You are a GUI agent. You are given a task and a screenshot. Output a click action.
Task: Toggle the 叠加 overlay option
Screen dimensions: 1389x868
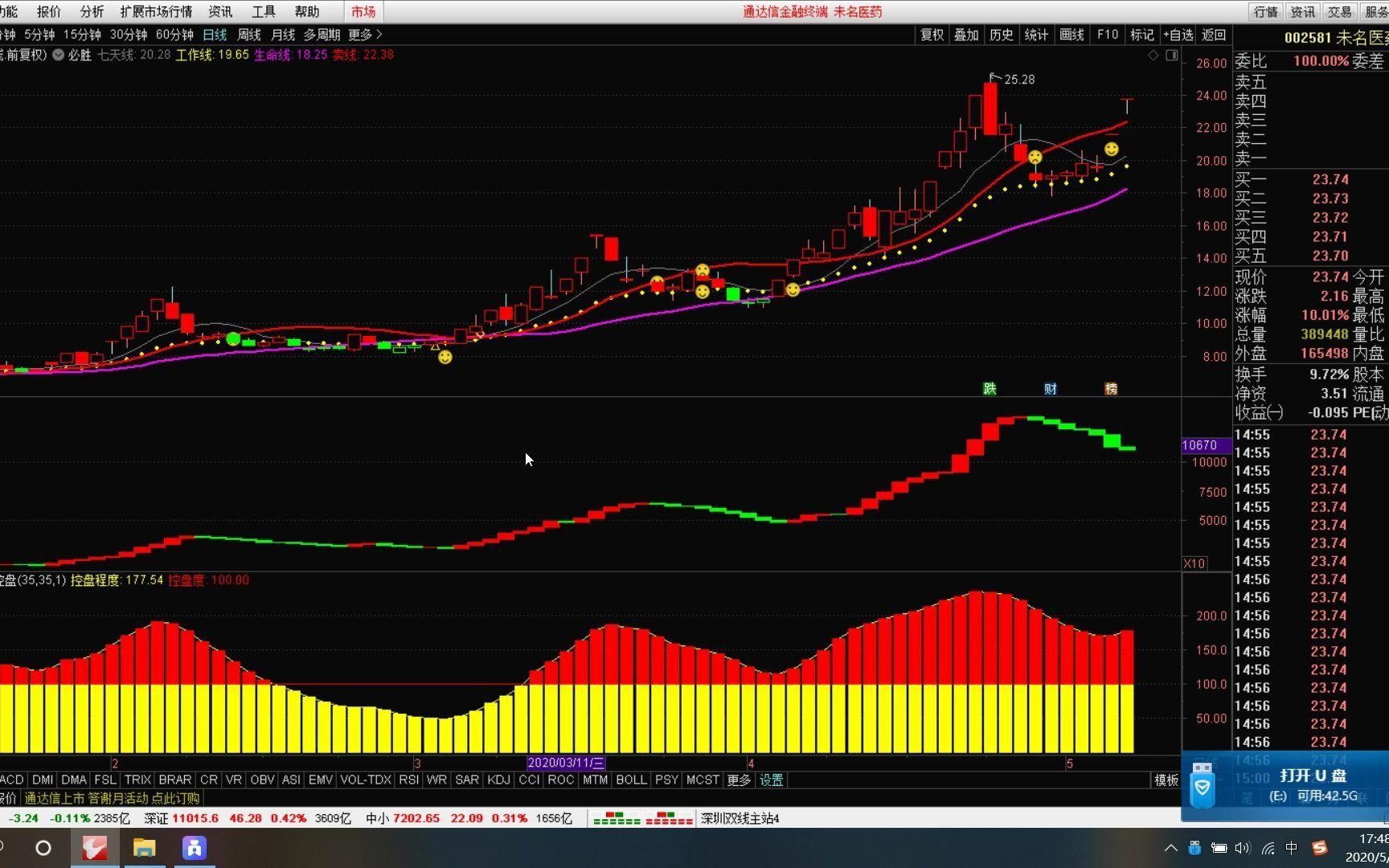pos(966,35)
